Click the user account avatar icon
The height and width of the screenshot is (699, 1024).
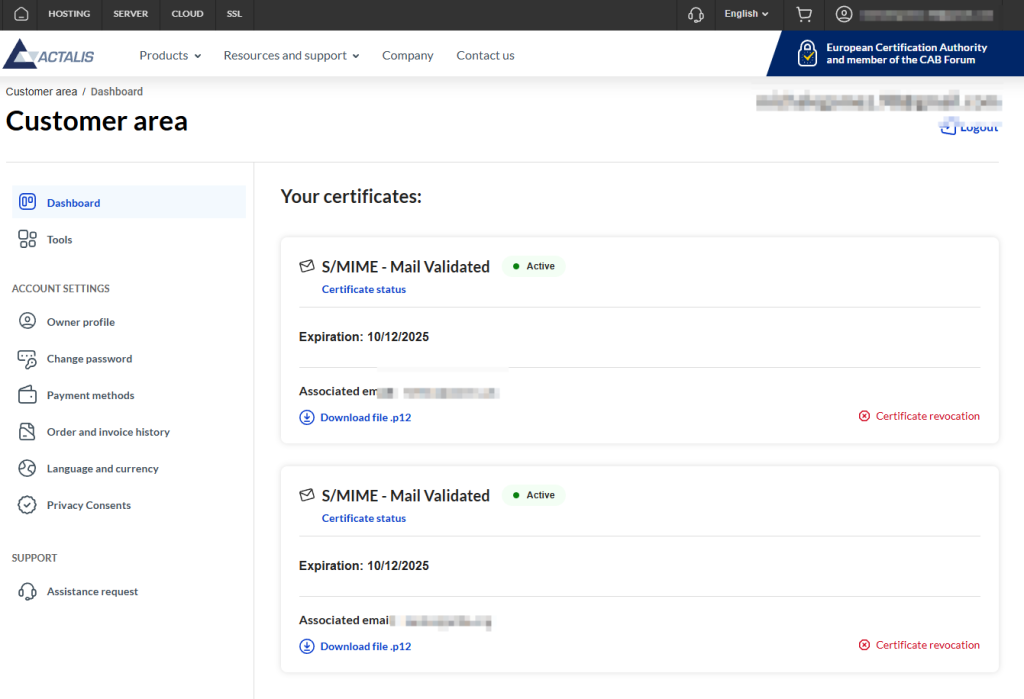coord(845,14)
